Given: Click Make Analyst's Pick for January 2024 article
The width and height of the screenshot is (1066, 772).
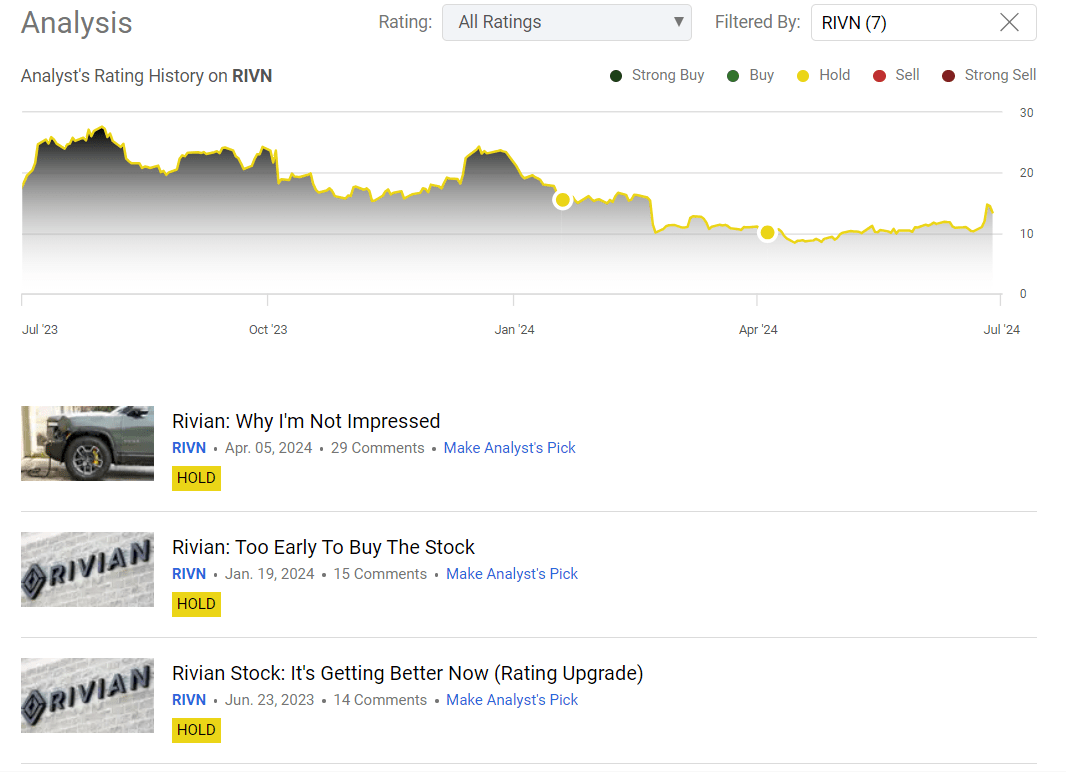Looking at the screenshot, I should point(512,574).
